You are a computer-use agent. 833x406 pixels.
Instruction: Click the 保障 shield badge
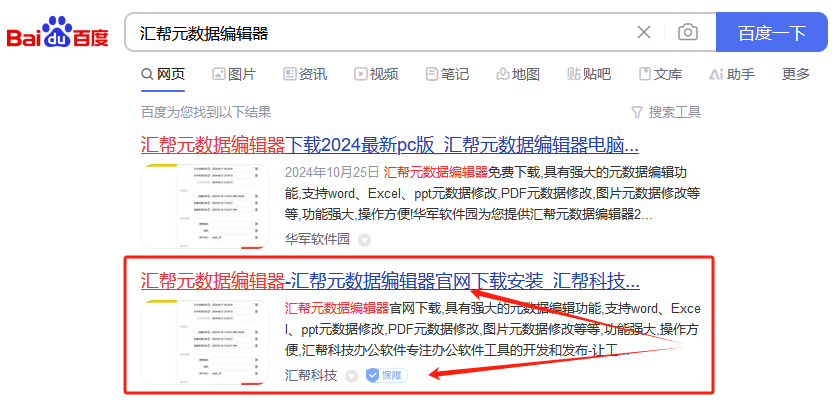tap(387, 376)
